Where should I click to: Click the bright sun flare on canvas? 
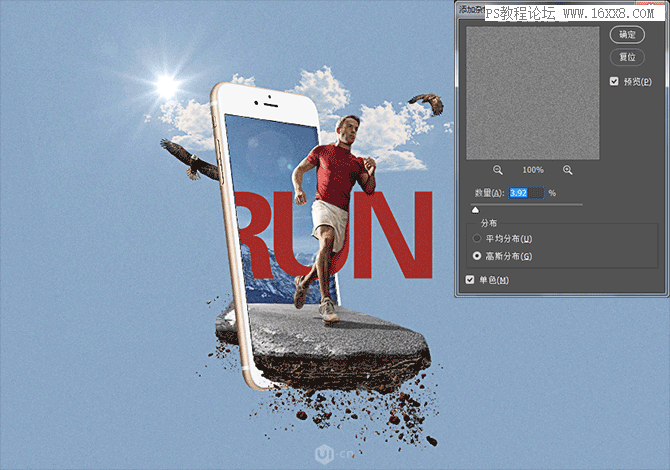(x=167, y=84)
